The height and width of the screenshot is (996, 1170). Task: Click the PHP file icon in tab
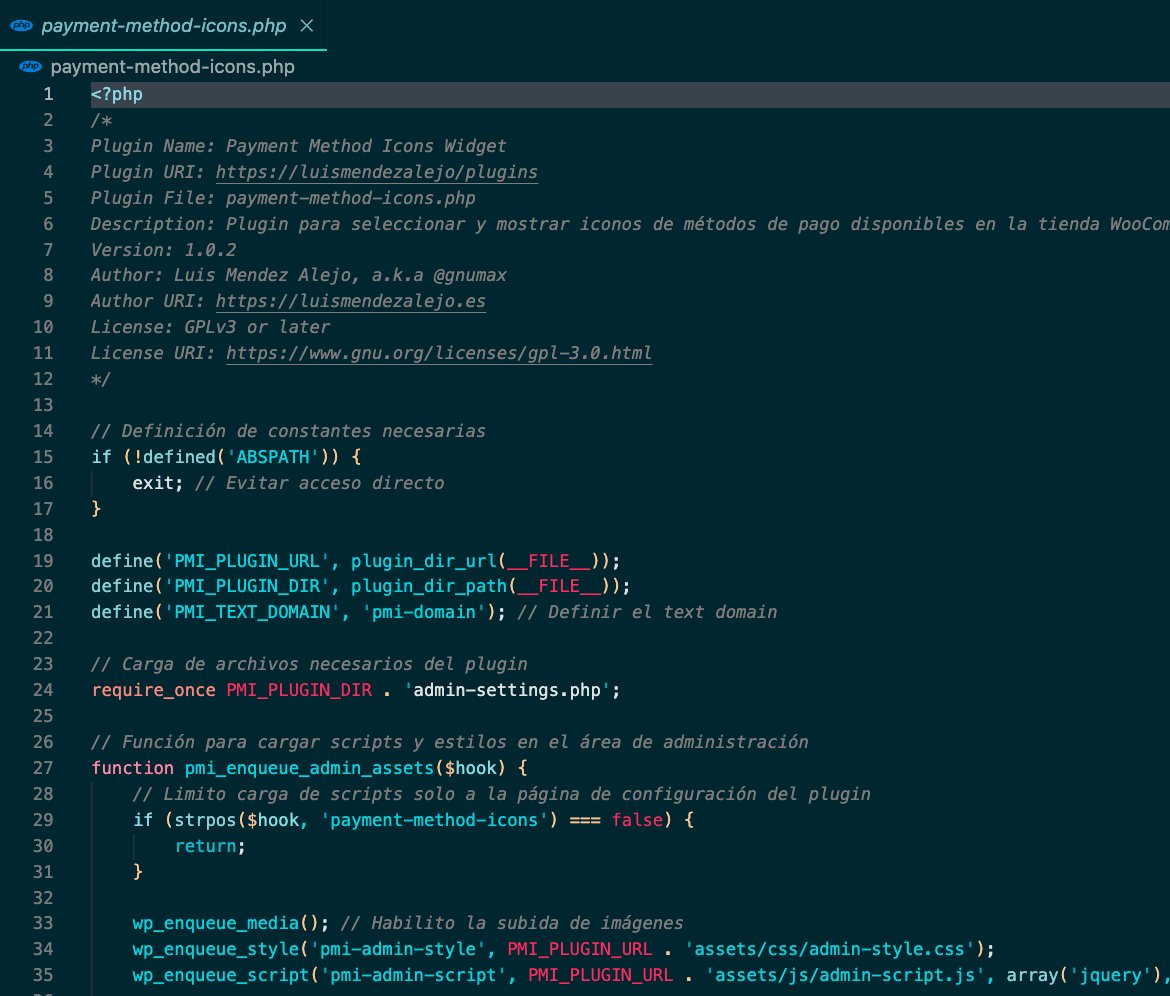pos(21,25)
